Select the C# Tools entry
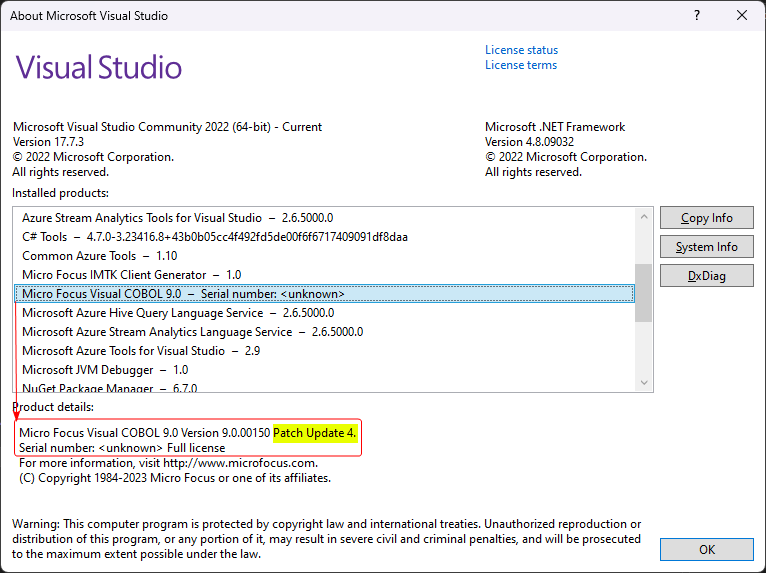 click(214, 237)
